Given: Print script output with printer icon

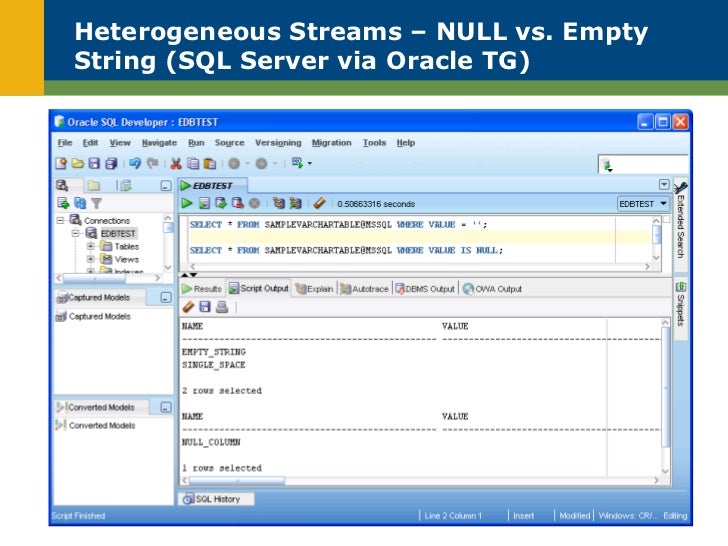Looking at the screenshot, I should coord(222,306).
